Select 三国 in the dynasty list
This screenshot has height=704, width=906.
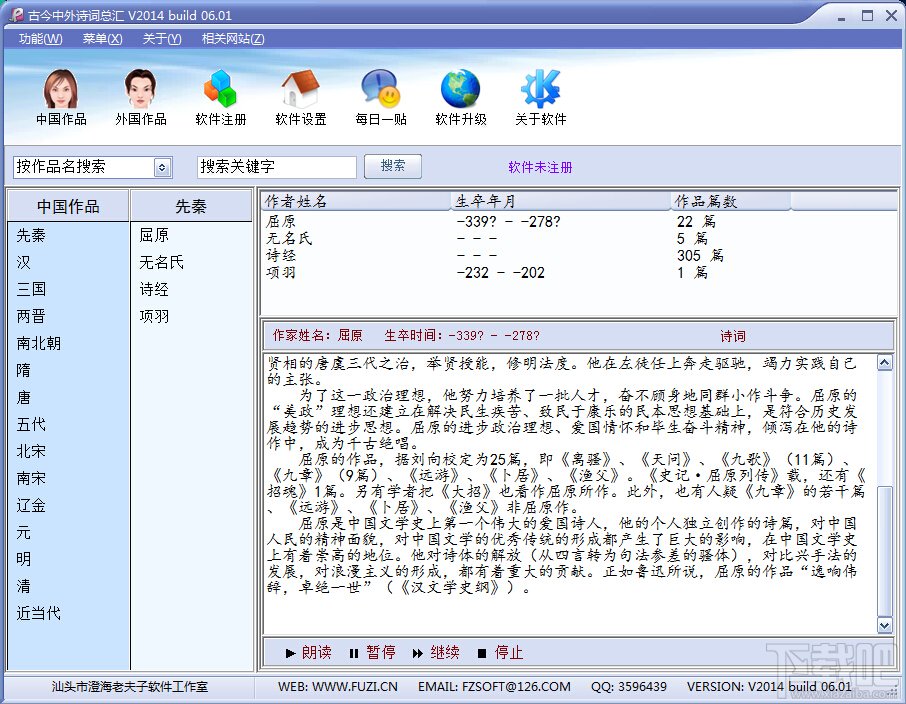(x=31, y=289)
